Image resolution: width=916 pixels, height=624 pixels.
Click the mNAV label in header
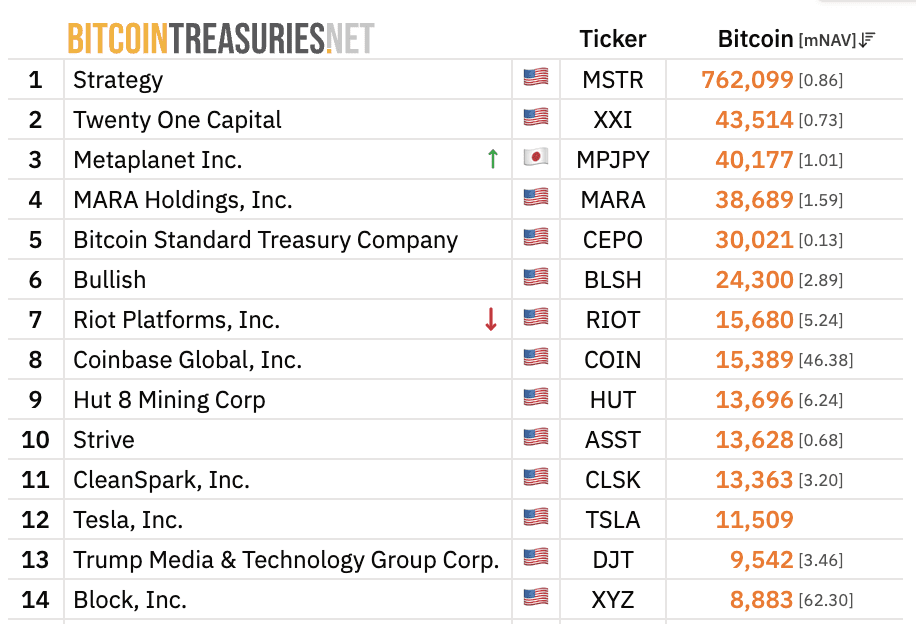(x=827, y=41)
